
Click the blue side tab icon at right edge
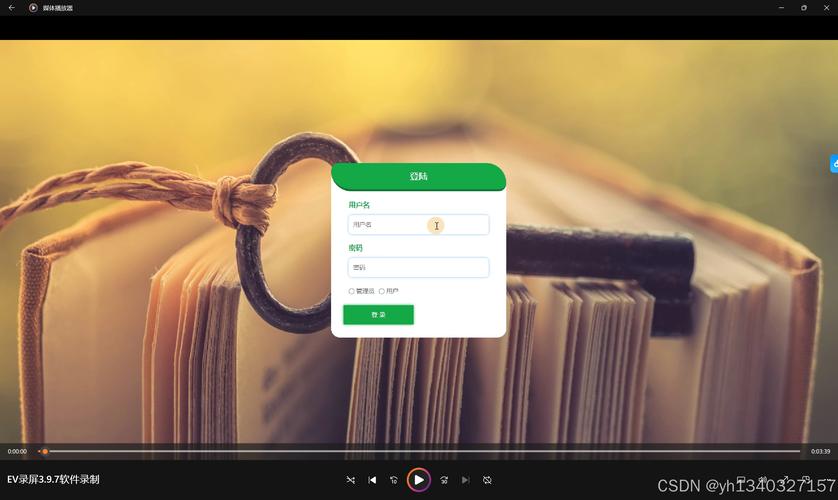833,163
